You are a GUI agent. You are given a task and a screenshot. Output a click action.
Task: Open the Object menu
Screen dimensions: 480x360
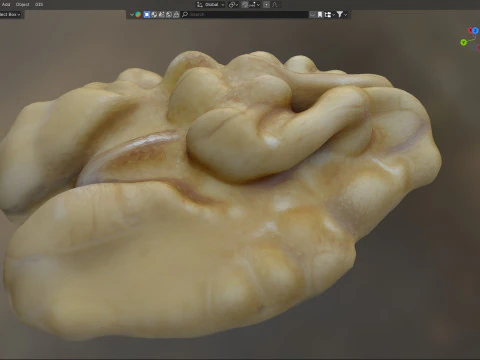pyautogui.click(x=23, y=4)
